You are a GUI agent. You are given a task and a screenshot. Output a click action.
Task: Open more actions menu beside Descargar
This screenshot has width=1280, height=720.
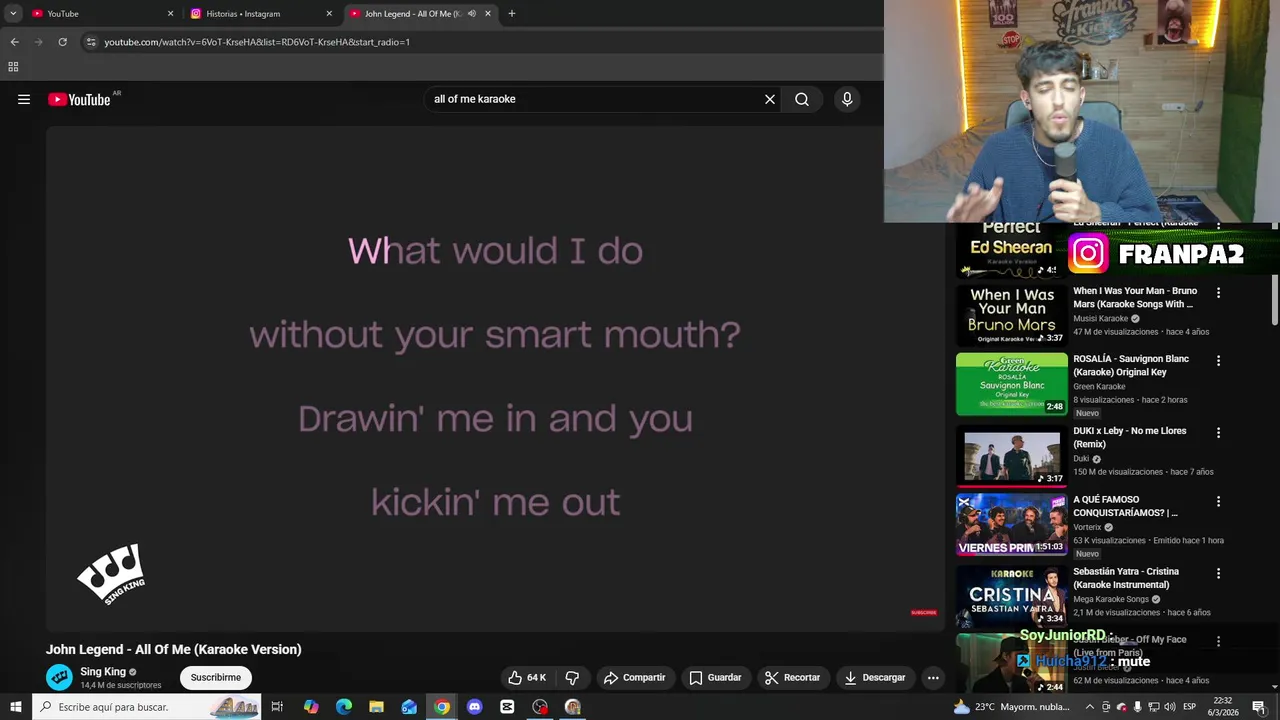pos(933,677)
